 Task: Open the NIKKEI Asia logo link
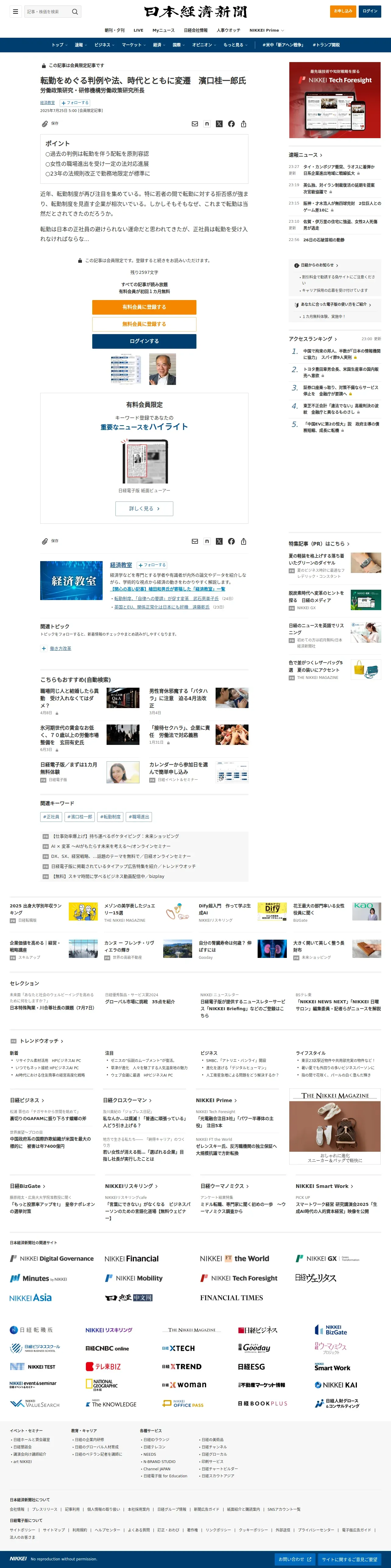pyautogui.click(x=30, y=1297)
